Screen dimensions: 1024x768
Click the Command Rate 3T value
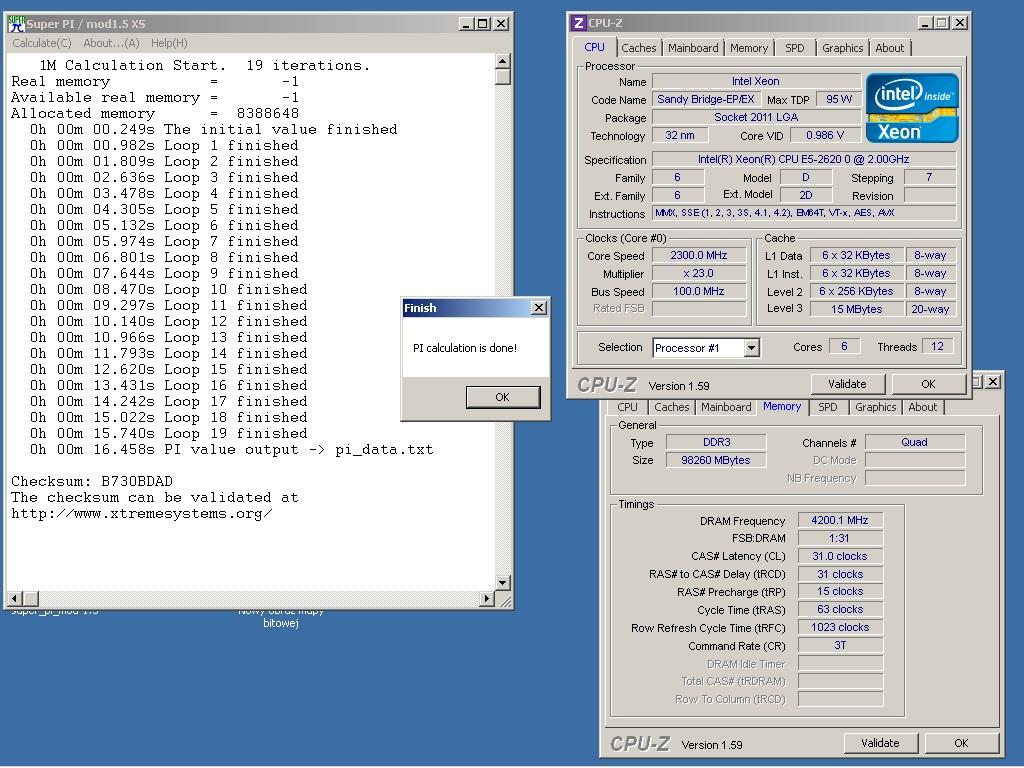tap(840, 645)
